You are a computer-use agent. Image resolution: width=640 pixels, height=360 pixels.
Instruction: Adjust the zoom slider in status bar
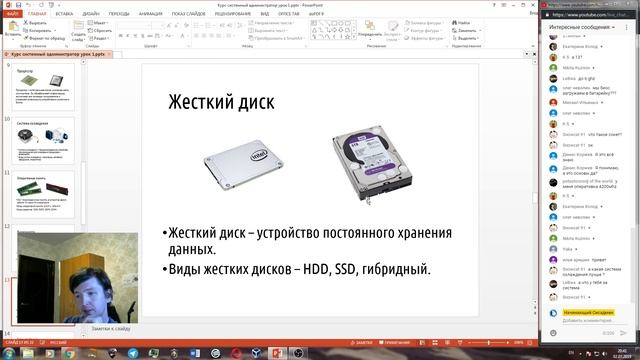point(489,342)
